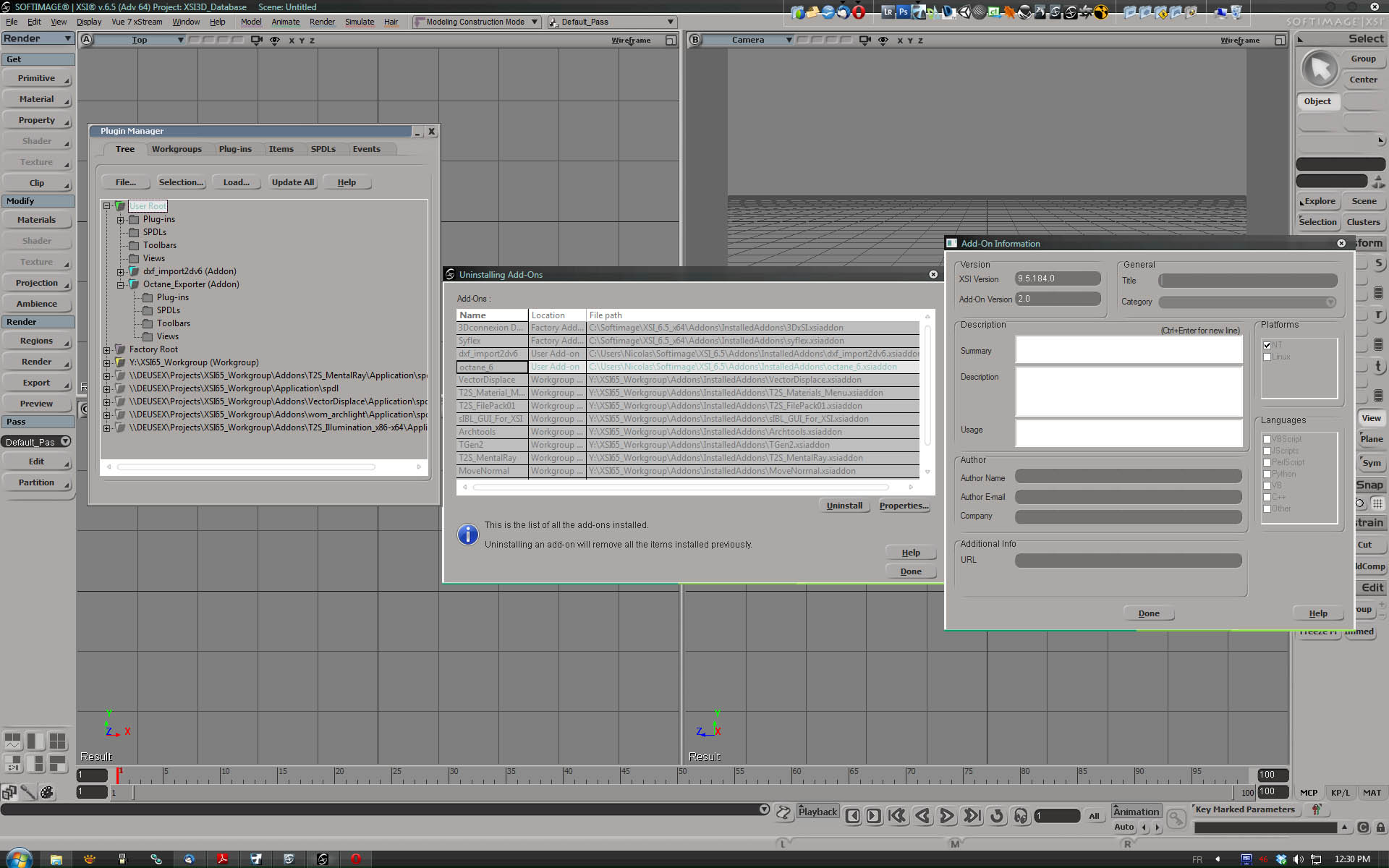Click the wrench tool icon in lower-left toolbar
The width and height of the screenshot is (1389, 868).
click(28, 793)
